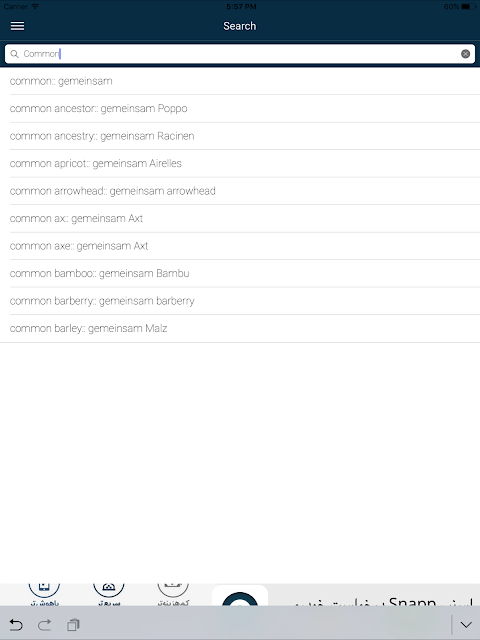Click the search magnifier icon
The height and width of the screenshot is (640, 480).
[x=14, y=54]
